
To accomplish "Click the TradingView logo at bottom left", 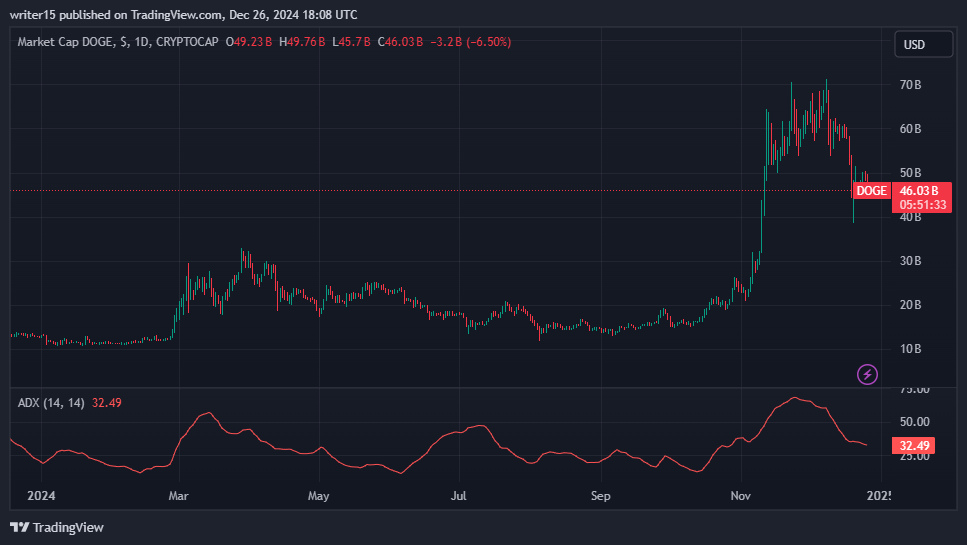I will [57, 527].
